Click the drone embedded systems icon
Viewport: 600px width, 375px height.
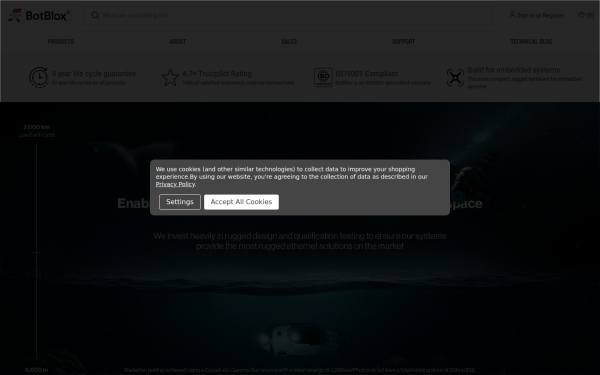[x=455, y=78]
